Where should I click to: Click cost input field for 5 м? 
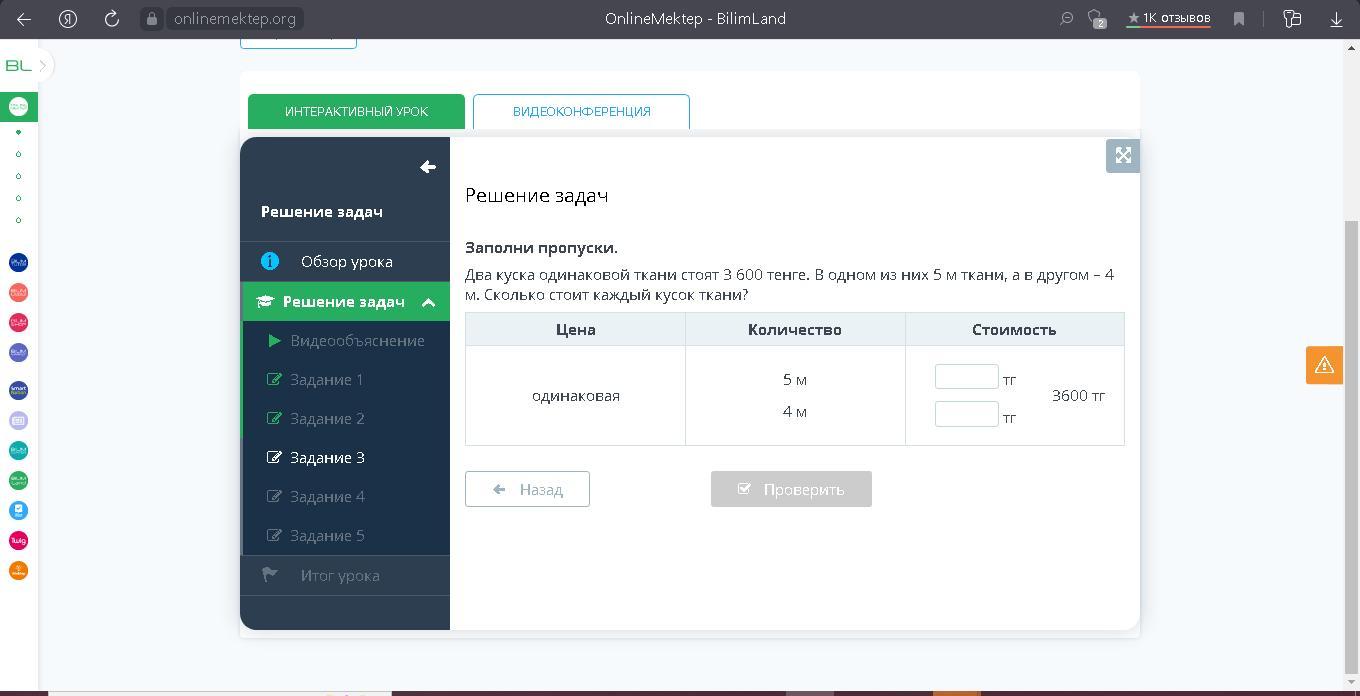[966, 376]
